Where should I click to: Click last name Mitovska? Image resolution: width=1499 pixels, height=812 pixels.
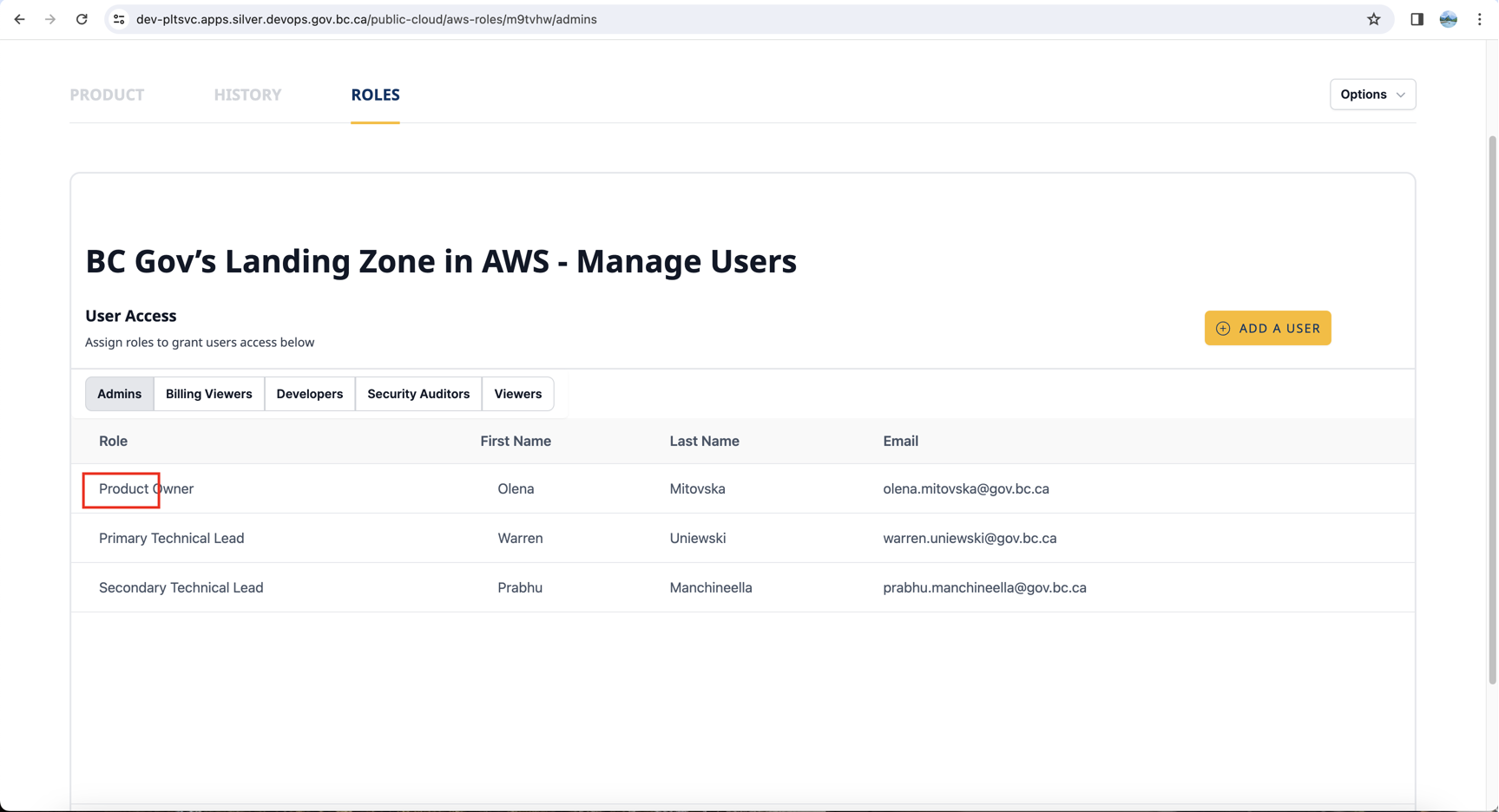coord(697,488)
